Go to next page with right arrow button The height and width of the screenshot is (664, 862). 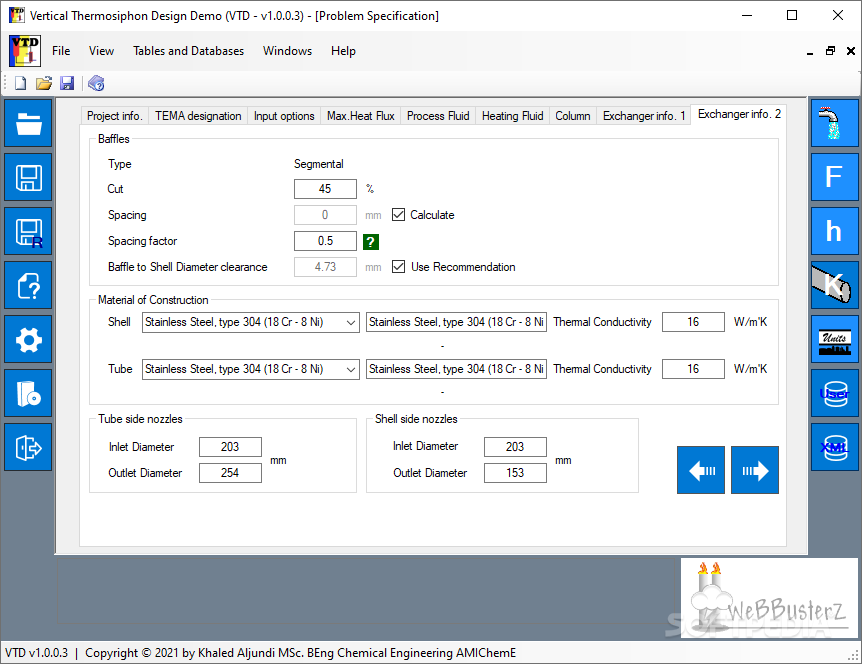(755, 470)
